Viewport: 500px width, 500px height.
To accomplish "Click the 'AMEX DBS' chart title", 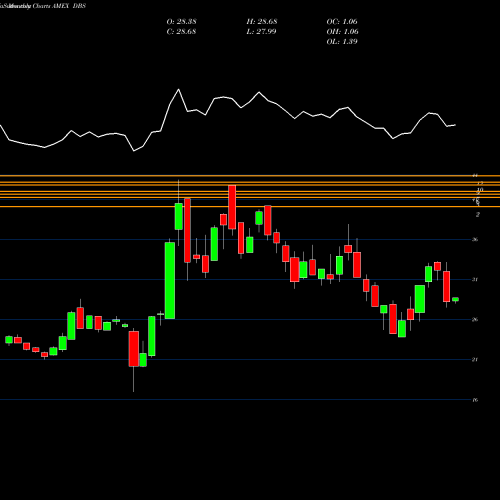I will [x=69, y=6].
